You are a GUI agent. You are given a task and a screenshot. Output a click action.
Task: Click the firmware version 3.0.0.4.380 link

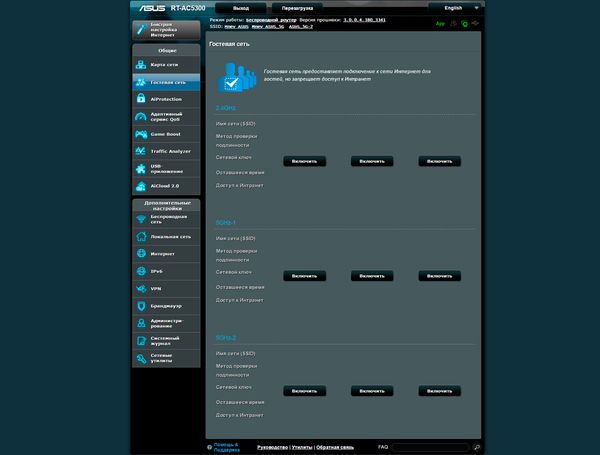(x=364, y=20)
